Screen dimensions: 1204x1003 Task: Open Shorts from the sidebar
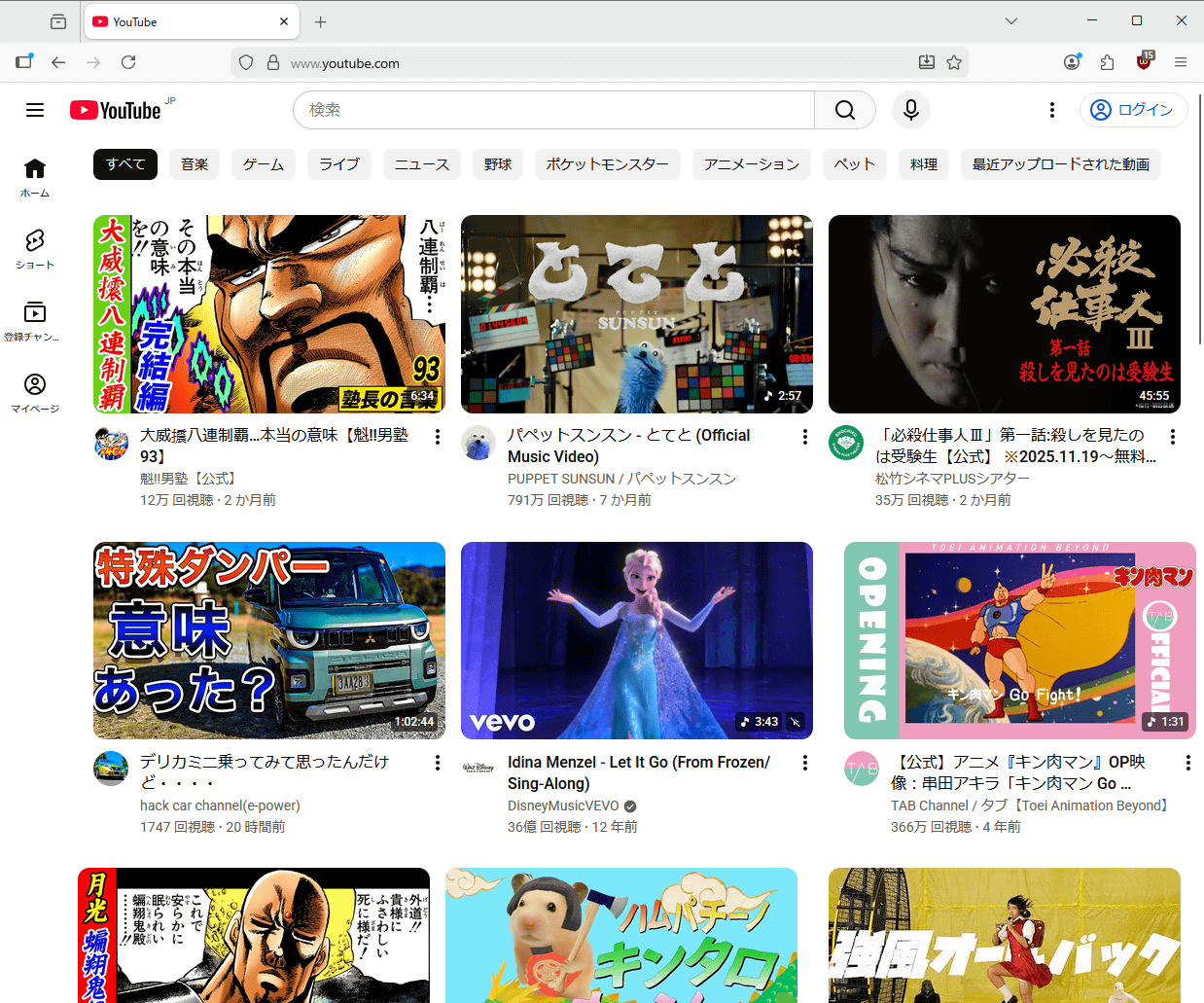[x=35, y=248]
